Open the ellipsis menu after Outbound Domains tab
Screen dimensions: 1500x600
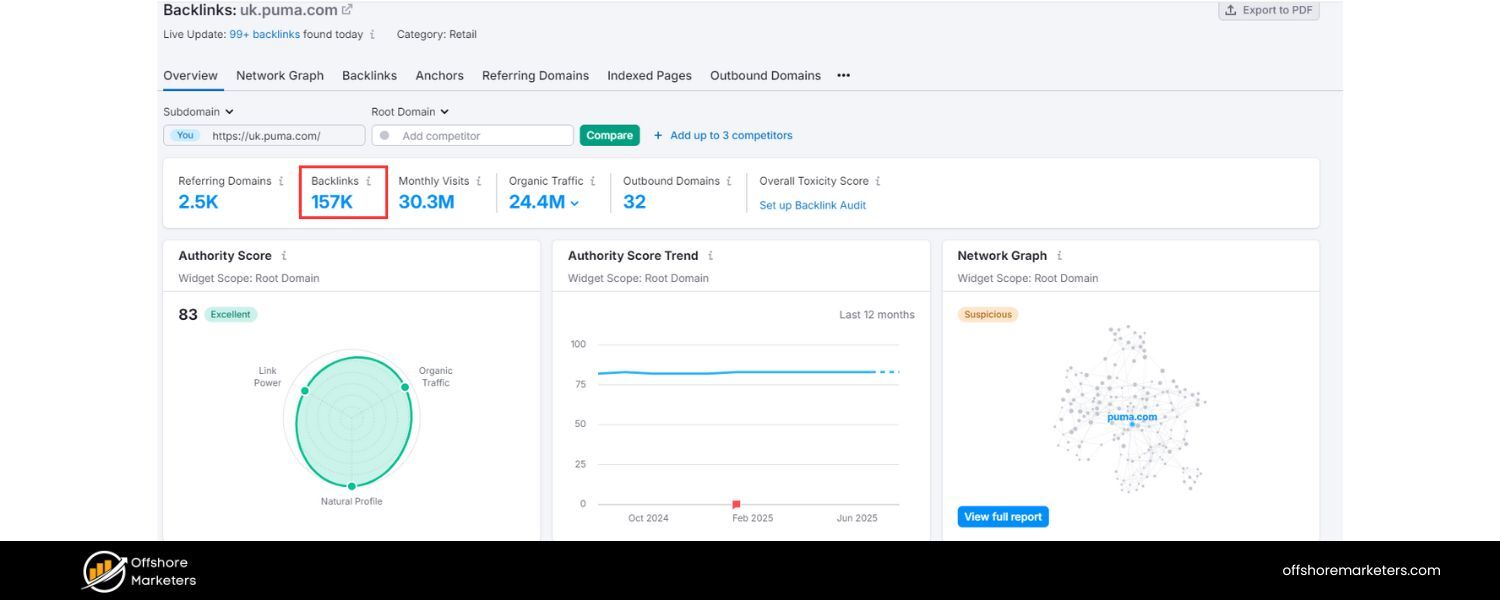tap(843, 75)
